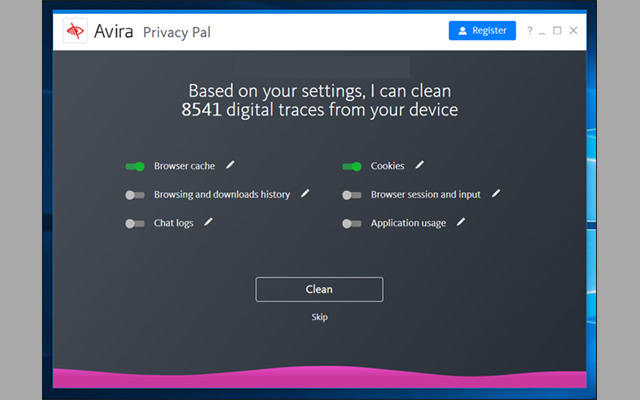Minimize the Privacy Pal window
This screenshot has height=400, width=640.
[x=543, y=31]
